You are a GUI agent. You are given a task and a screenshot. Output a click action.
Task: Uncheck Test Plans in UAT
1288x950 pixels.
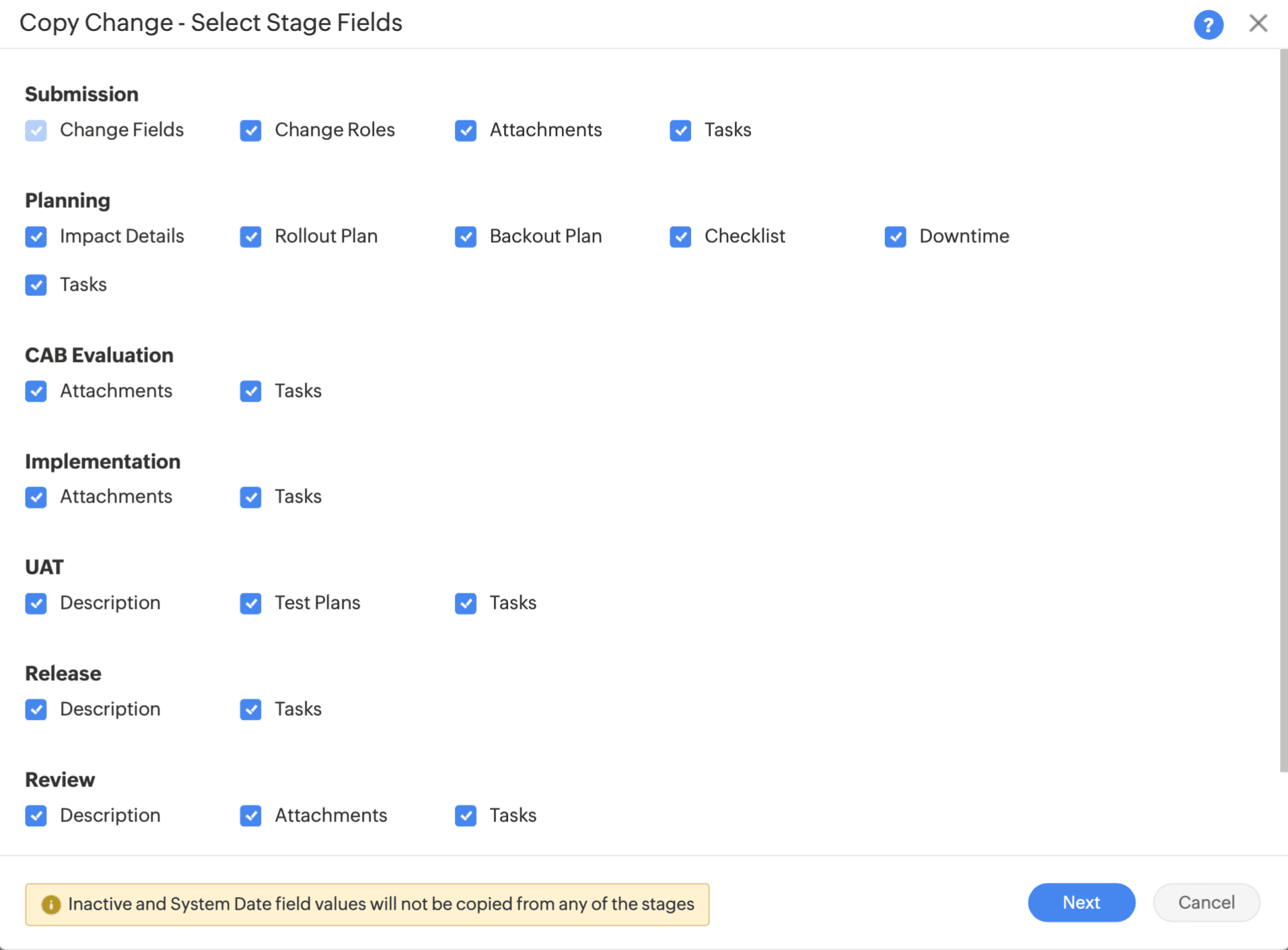tap(250, 604)
